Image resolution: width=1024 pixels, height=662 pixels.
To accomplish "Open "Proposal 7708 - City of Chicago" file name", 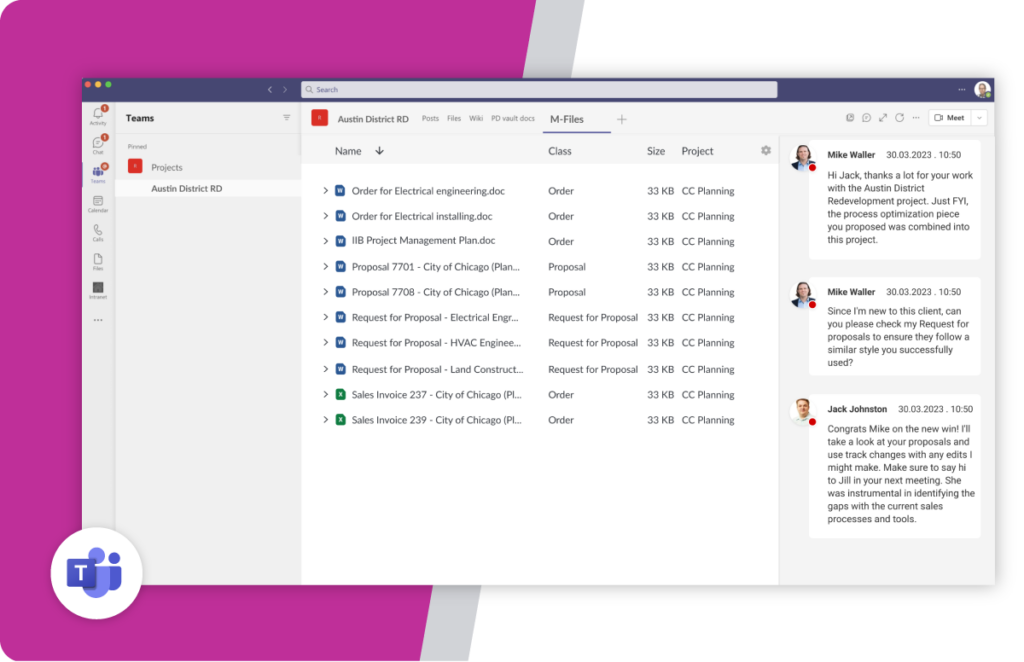I will 436,292.
